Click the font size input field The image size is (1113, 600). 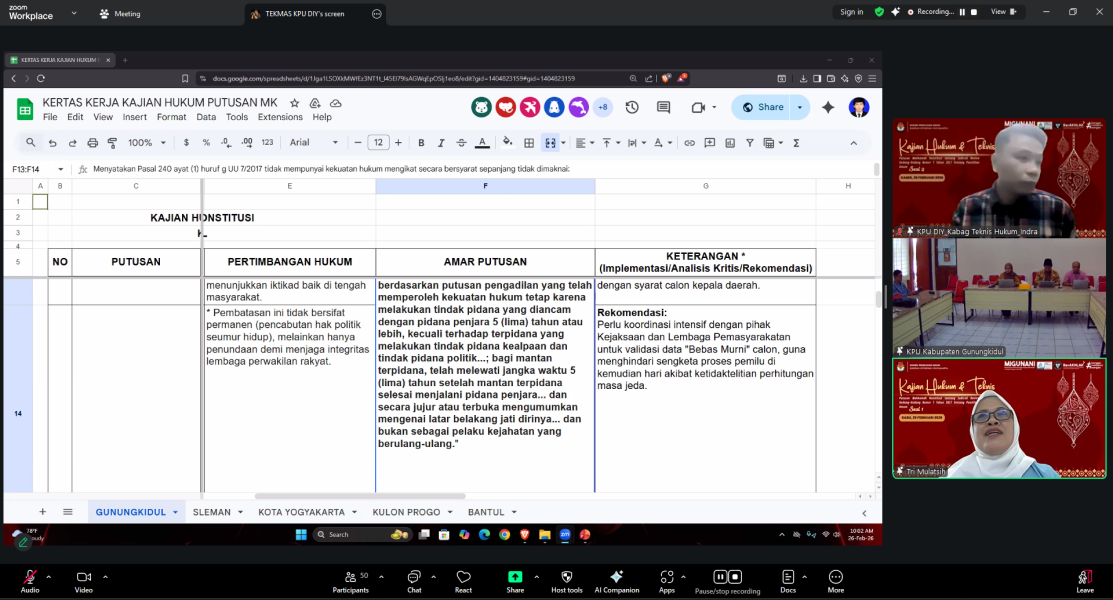pyautogui.click(x=378, y=143)
